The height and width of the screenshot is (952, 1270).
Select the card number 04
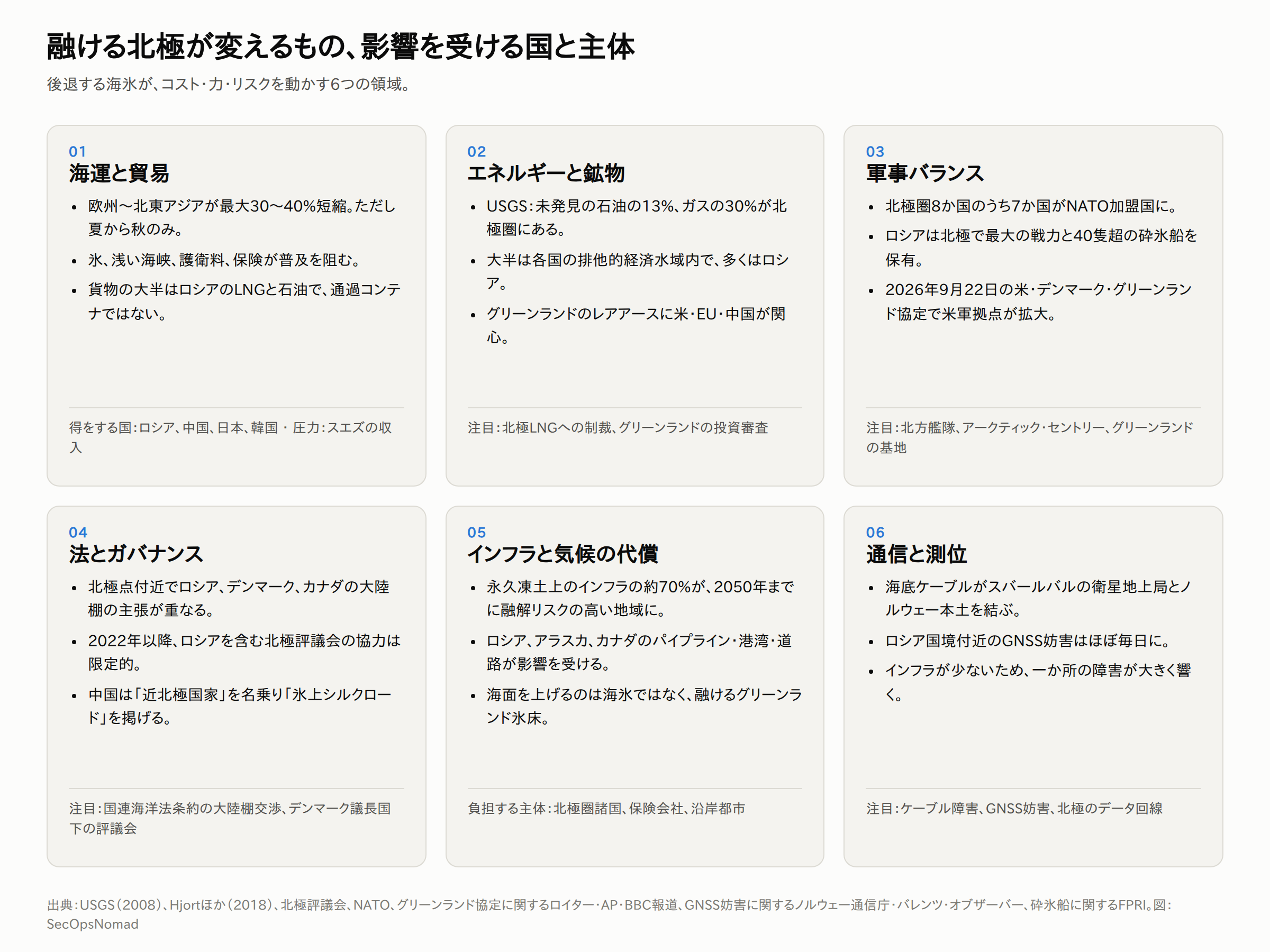click(x=78, y=533)
